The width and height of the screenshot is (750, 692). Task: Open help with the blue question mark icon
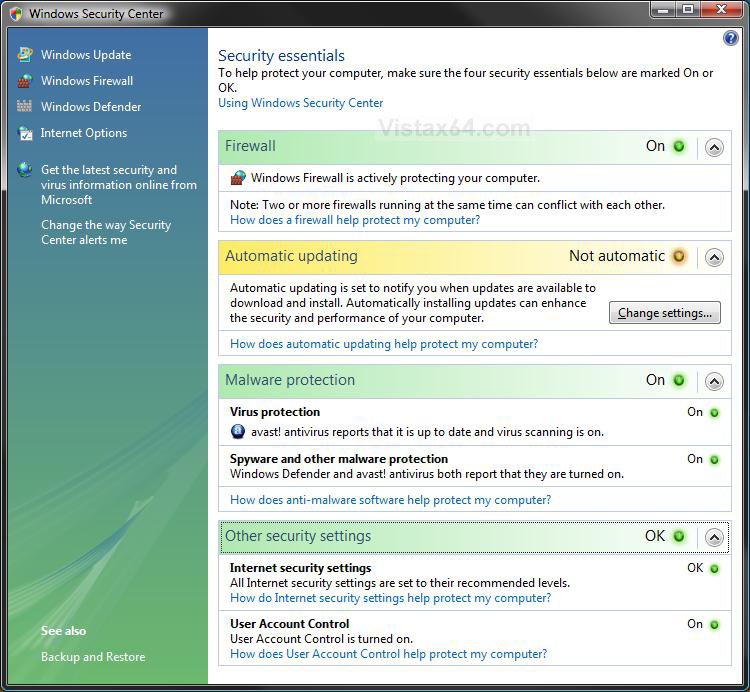tap(730, 38)
